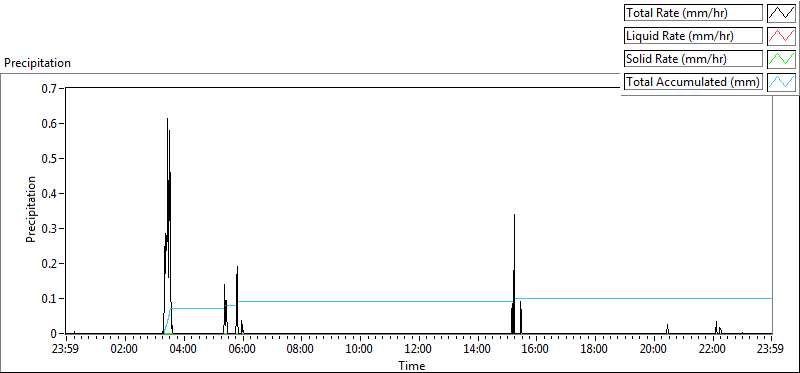
Task: Select the Solid Rate (mm/hr) legend label
Action: (693, 59)
